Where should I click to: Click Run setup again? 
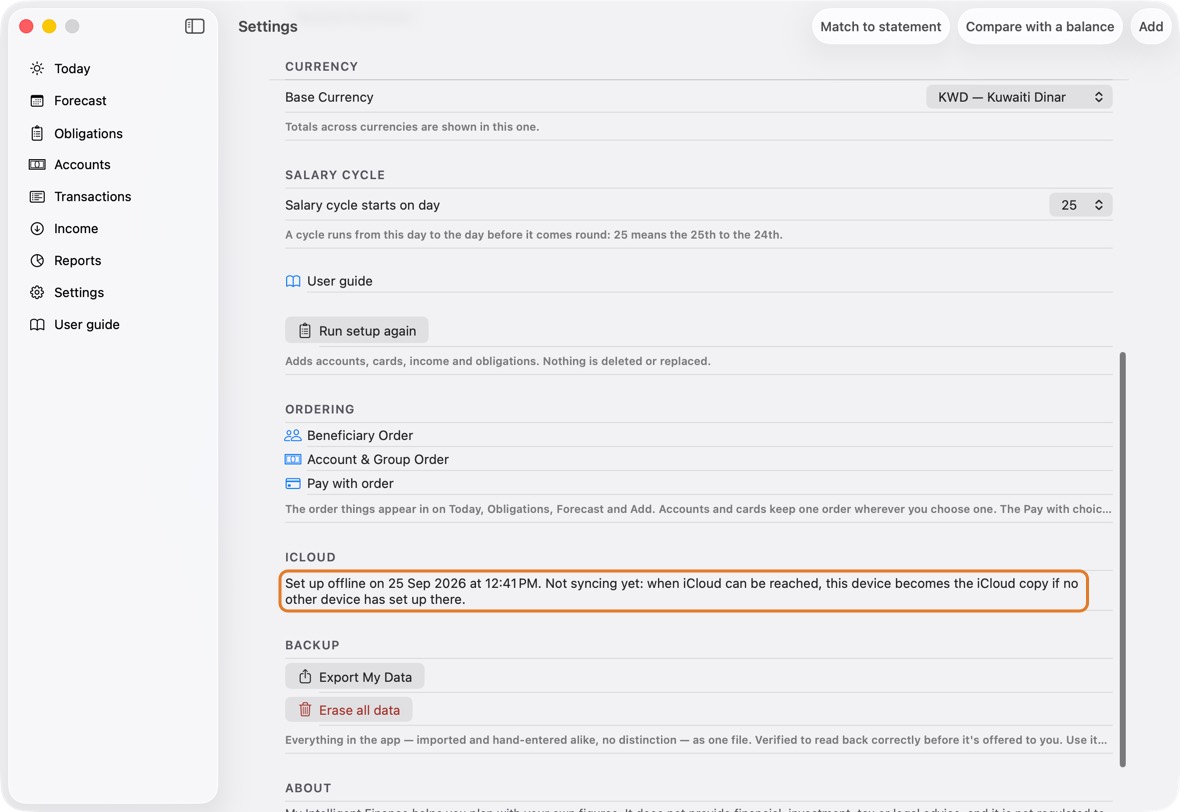click(x=357, y=330)
